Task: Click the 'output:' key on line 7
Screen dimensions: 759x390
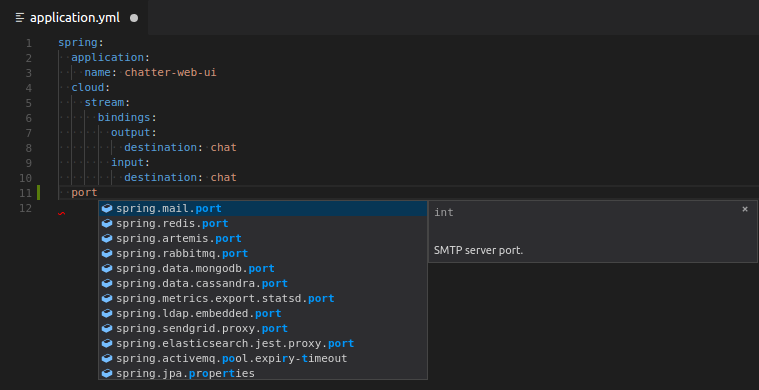Action: pos(134,133)
